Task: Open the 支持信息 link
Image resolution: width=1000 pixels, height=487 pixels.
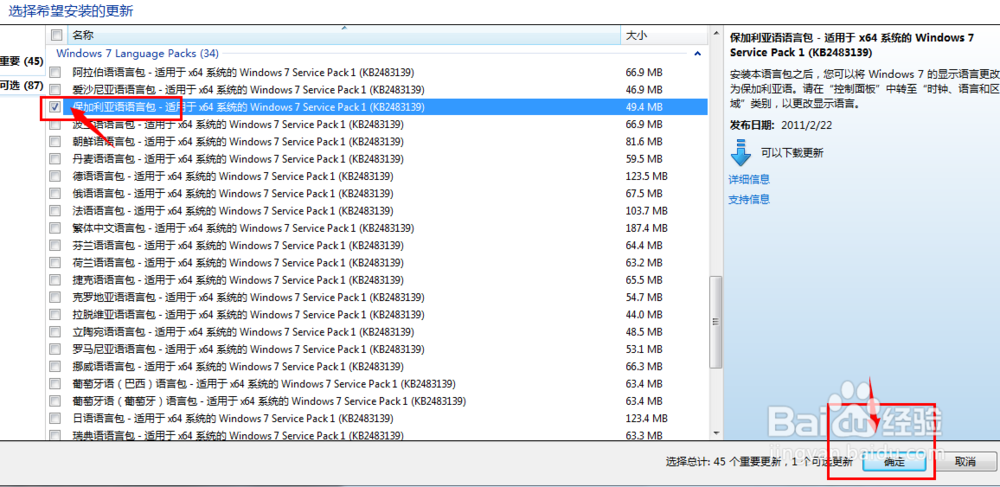Action: pos(749,200)
